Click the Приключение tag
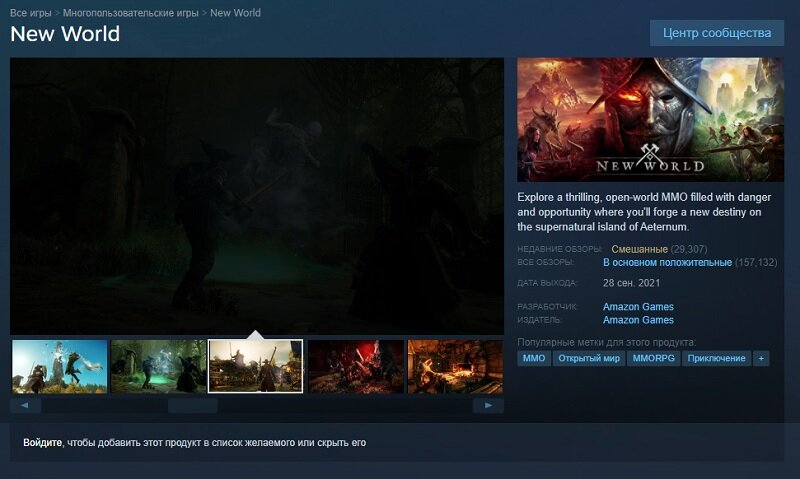The image size is (800, 479). 716,358
